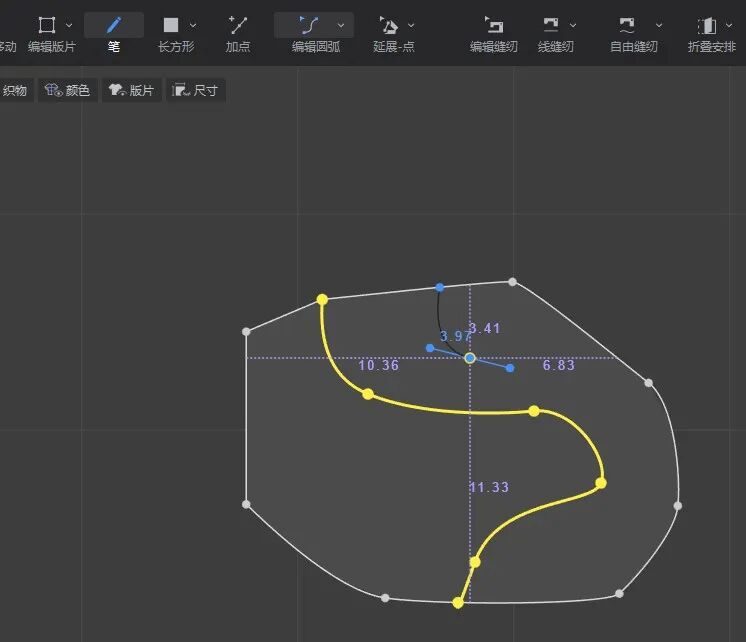Click the gray top-right vertex of pattern
The height and width of the screenshot is (642, 746).
pyautogui.click(x=512, y=282)
